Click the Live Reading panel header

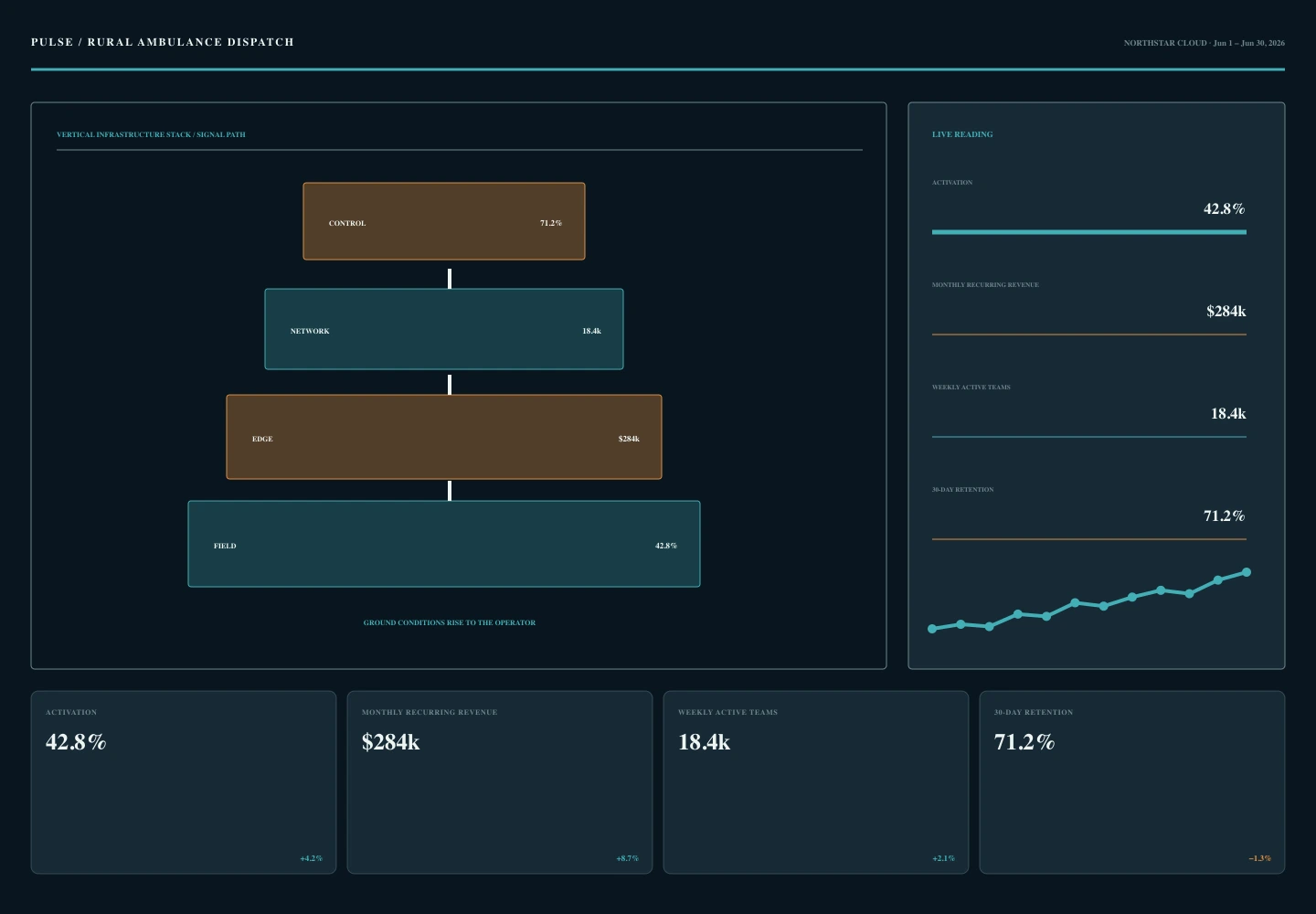[962, 134]
